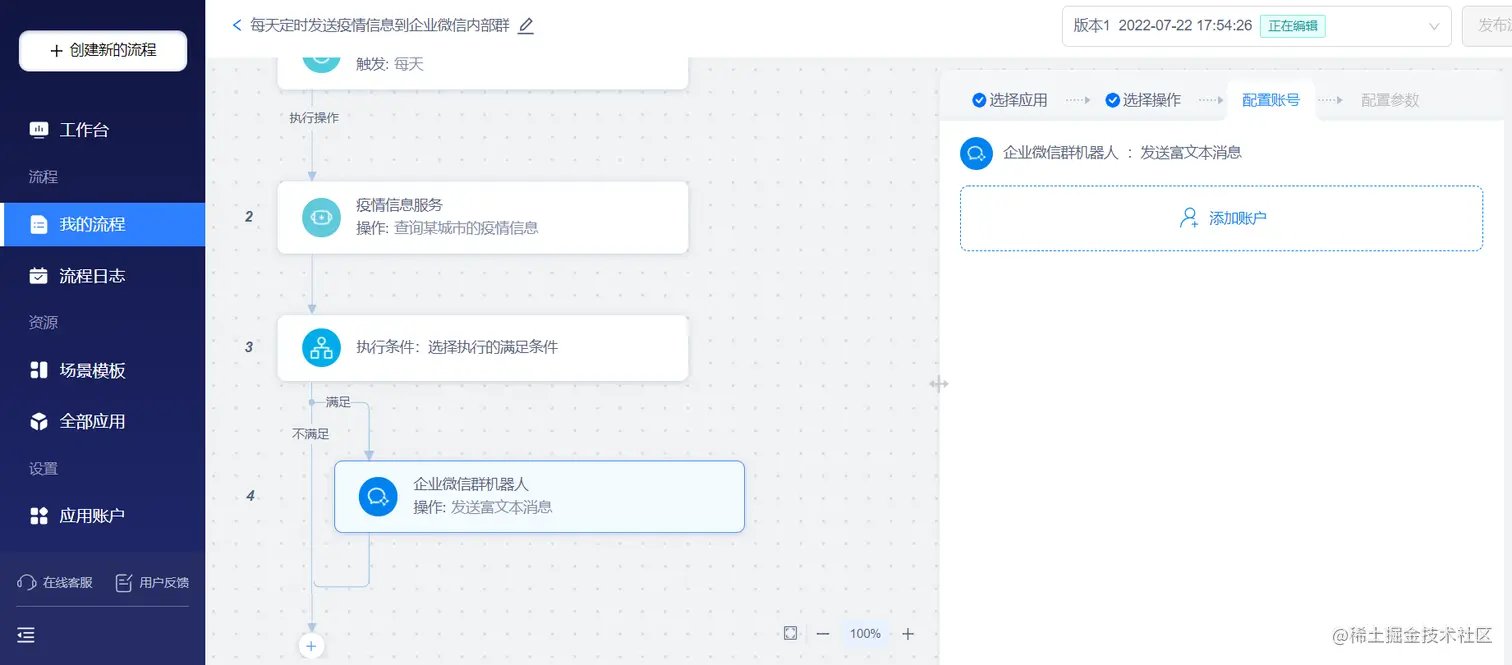
Task: Zoom out the canvas with minus
Action: point(823,633)
